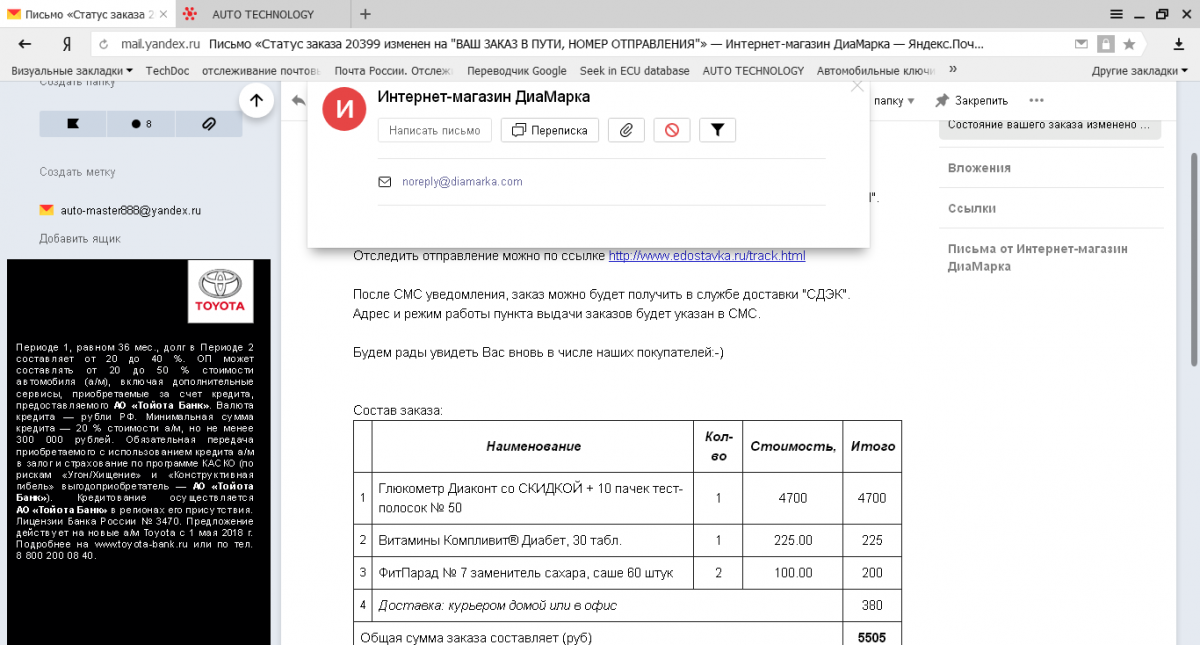Open 'Переписка' with this sender
Screen dimensions: 1200x645
(x=550, y=130)
